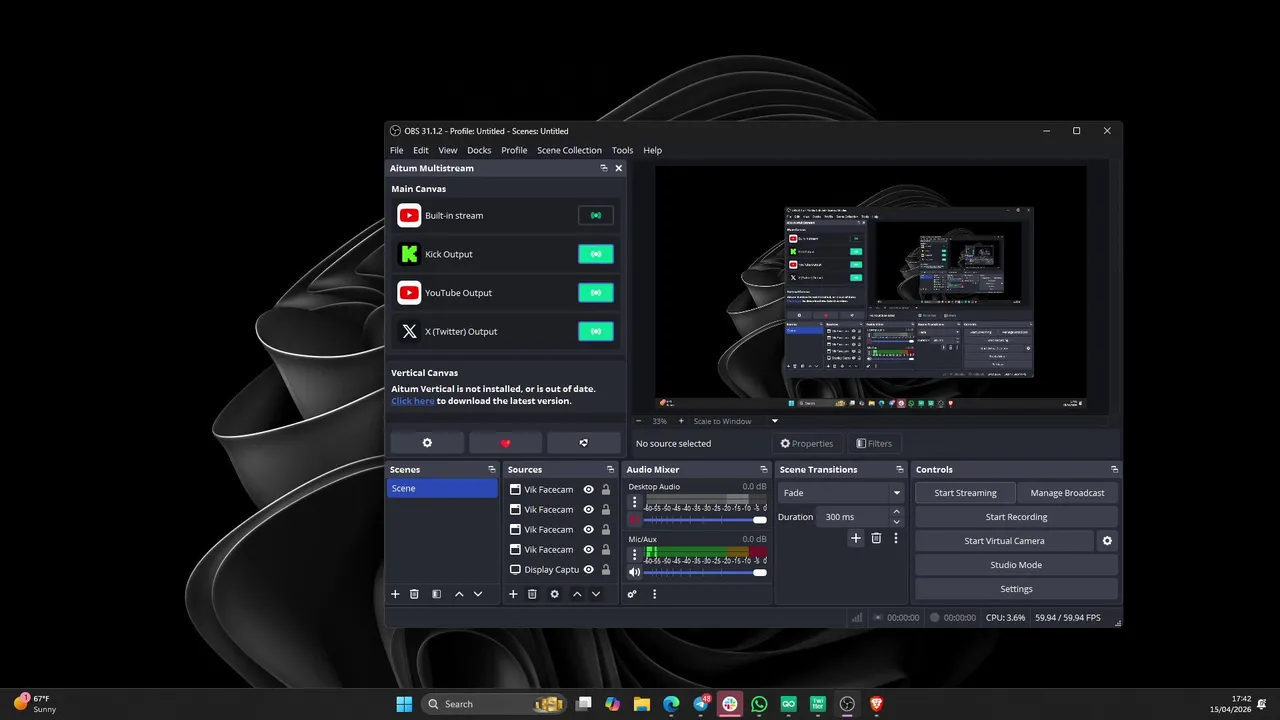Click YouTube icon beside YouTube Output

click(x=409, y=293)
